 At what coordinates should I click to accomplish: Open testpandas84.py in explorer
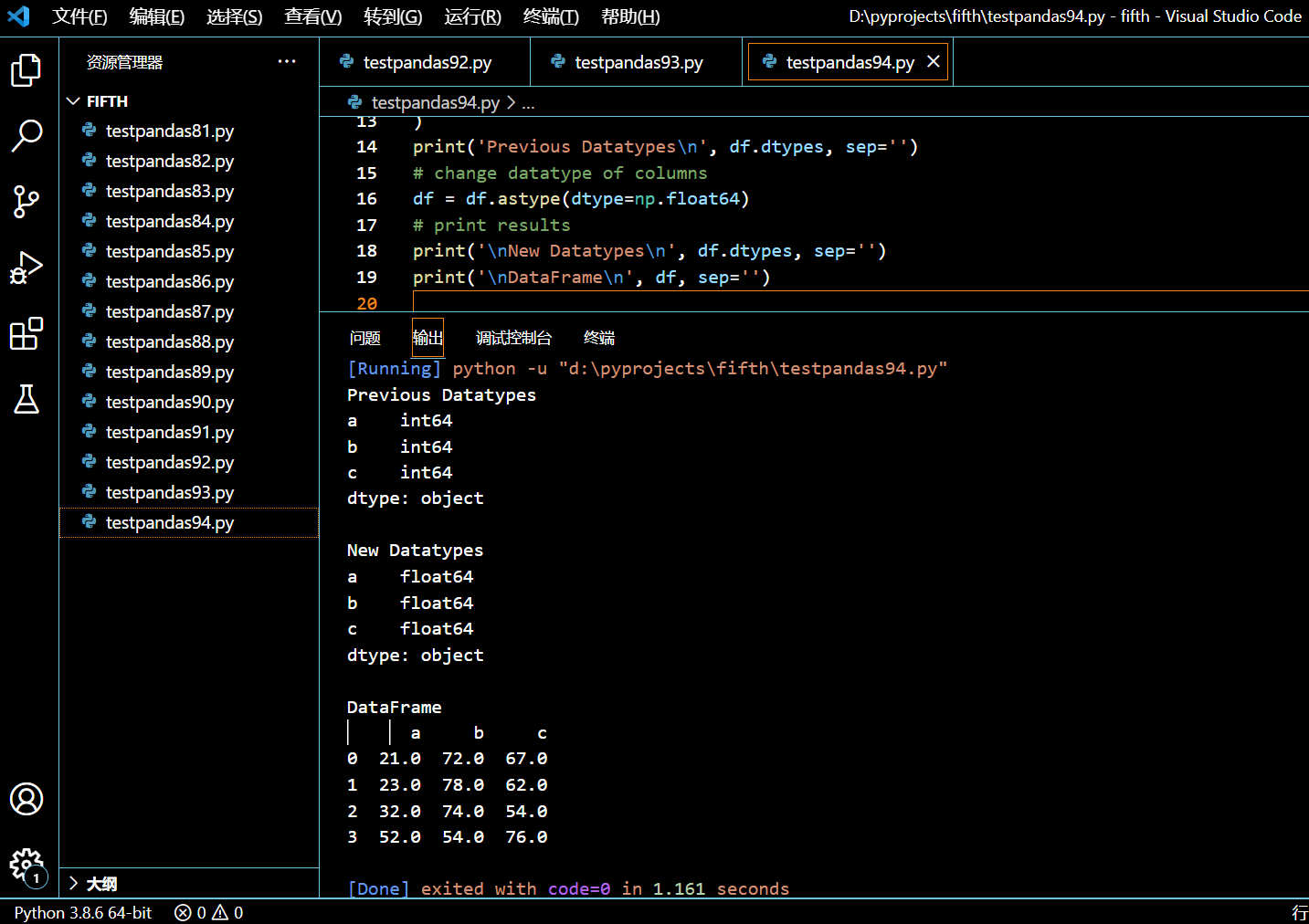pos(189,221)
